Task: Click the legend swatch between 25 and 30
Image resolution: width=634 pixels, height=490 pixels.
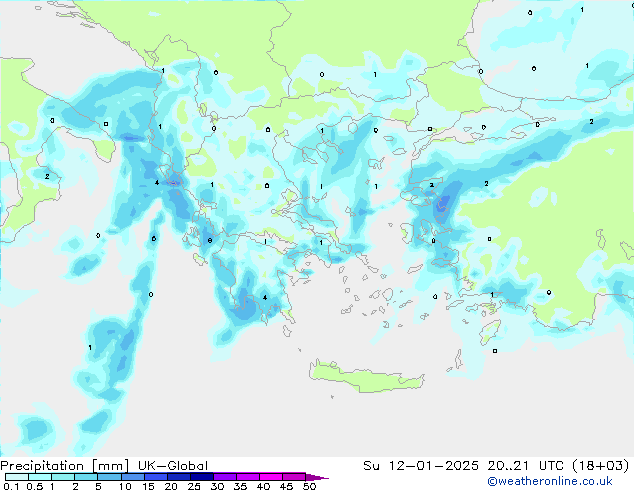Action: point(201,477)
